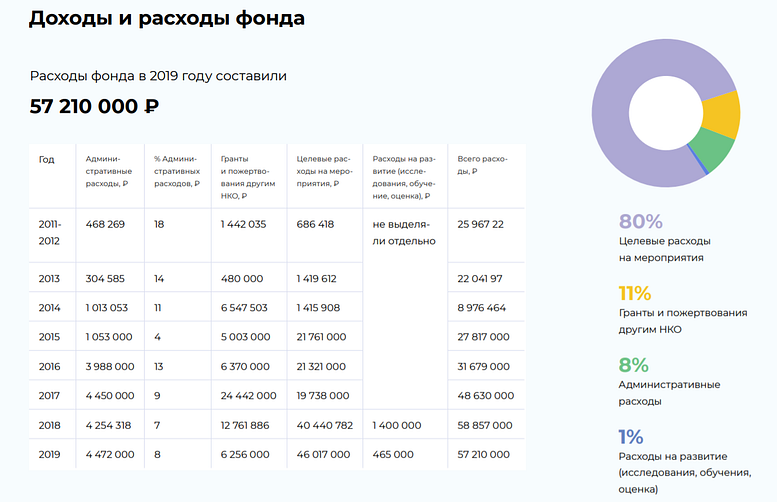777x502 pixels.
Task: Click the cell "58 857 000"
Action: (485, 426)
